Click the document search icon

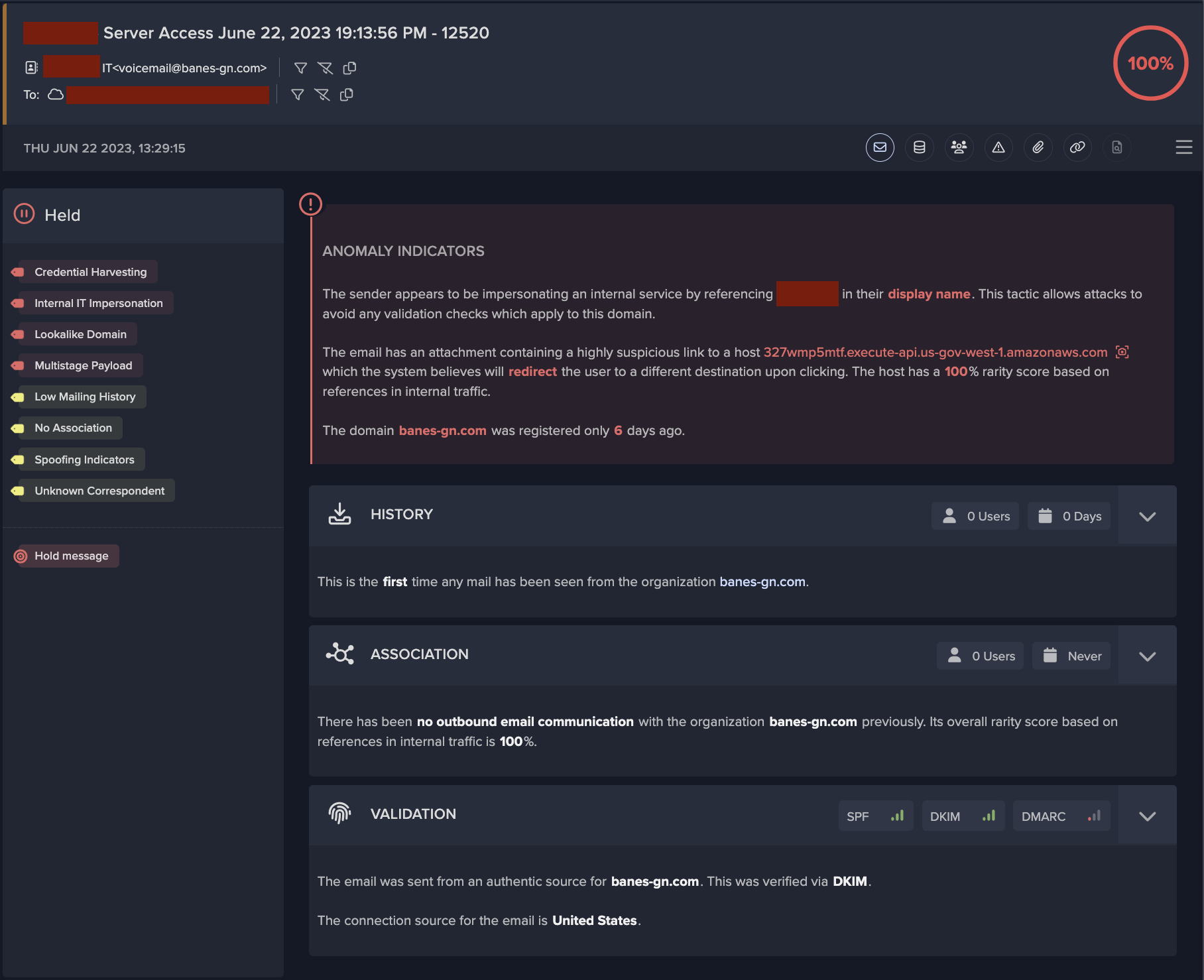point(1117,148)
